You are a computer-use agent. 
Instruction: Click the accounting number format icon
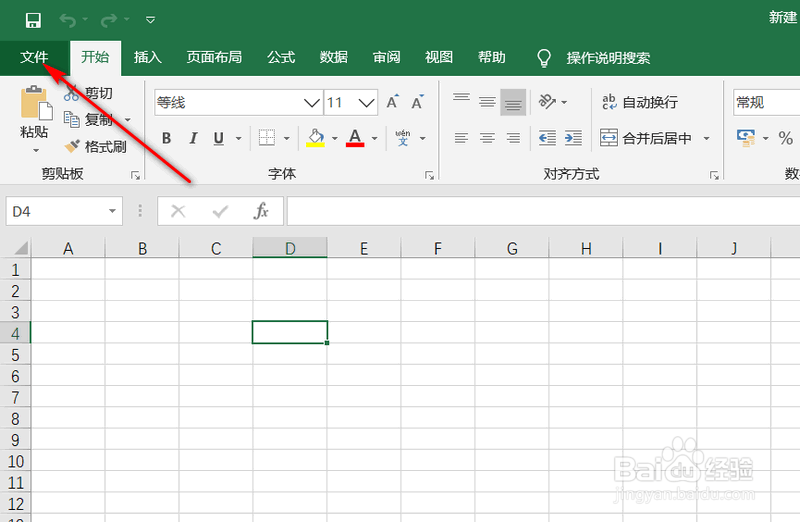746,138
